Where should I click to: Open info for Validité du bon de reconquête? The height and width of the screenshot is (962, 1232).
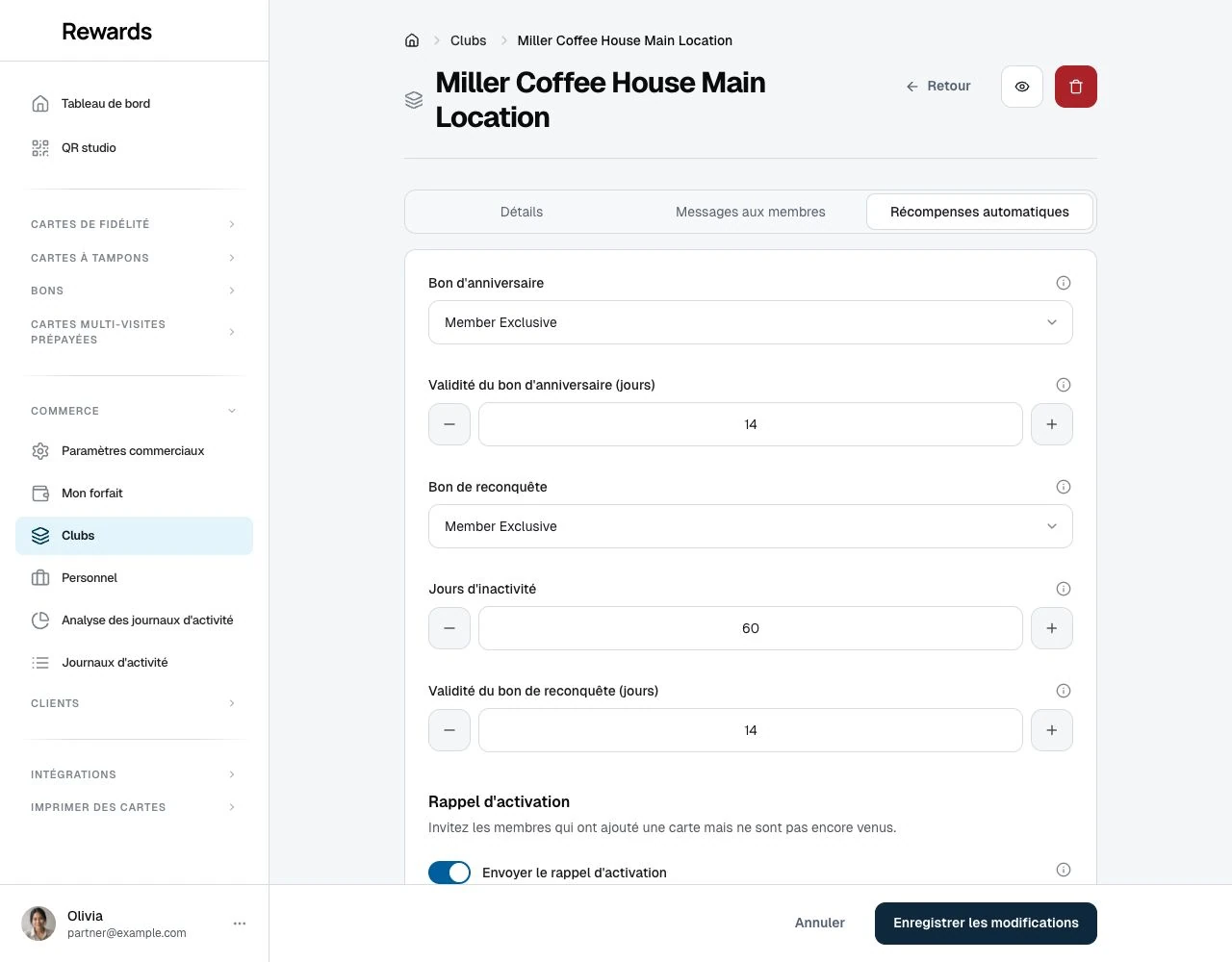coord(1064,691)
